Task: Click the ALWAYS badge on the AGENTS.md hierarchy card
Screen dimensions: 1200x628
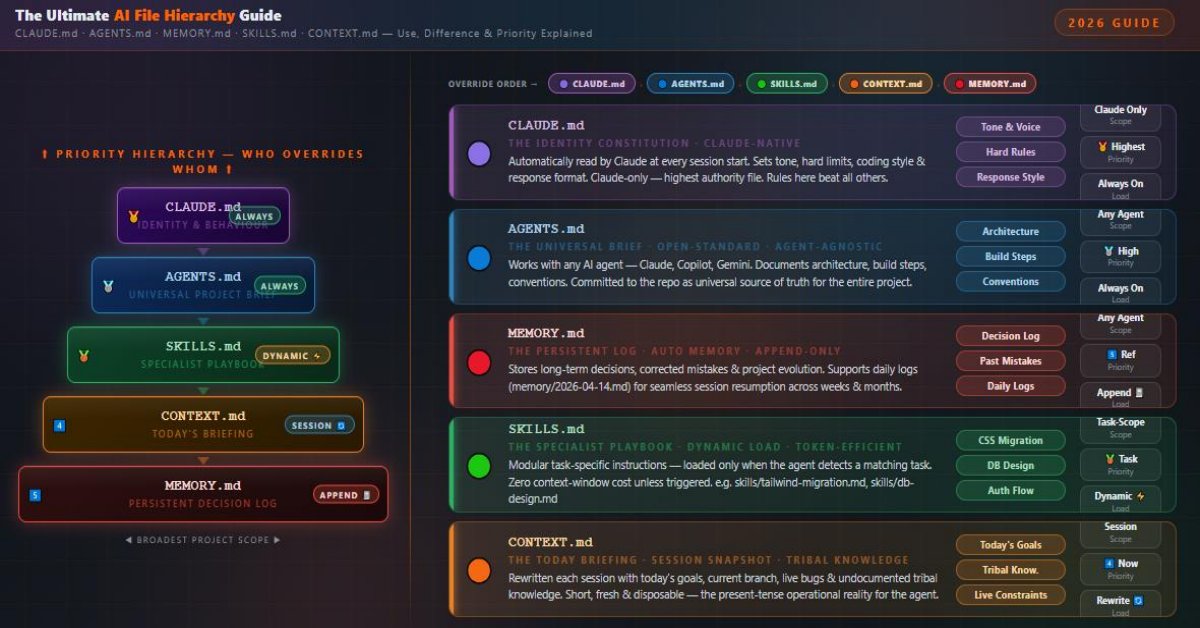Action: click(280, 286)
